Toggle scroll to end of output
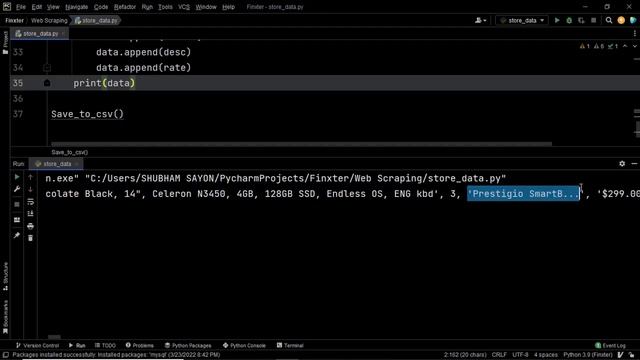Image resolution: width=640 pixels, height=360 pixels. [31, 213]
